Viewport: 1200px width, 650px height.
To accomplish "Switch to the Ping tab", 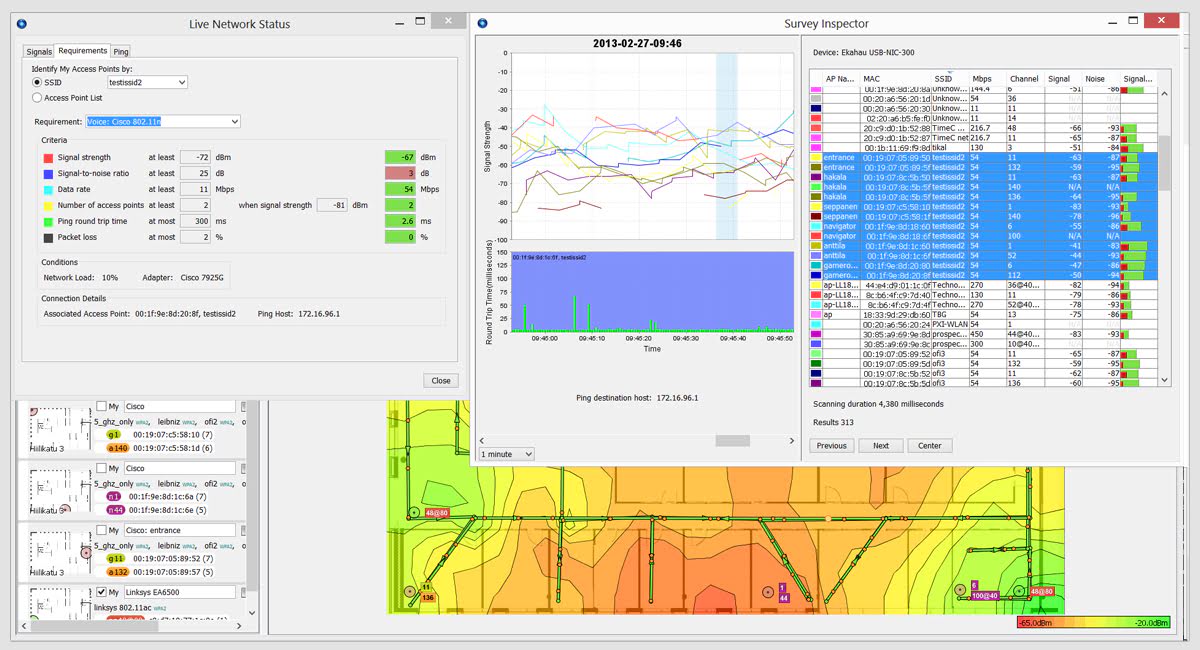I will pos(121,51).
